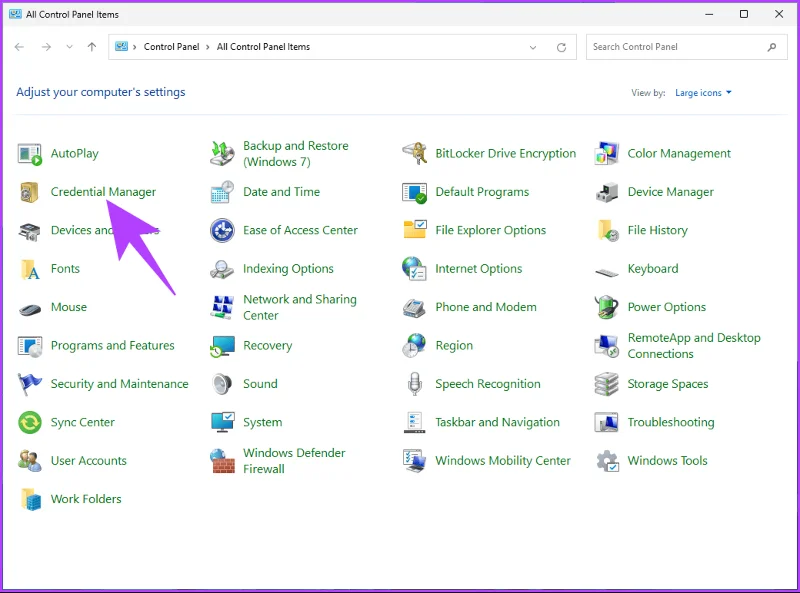Click the User Accounts icon
Image resolution: width=800 pixels, height=593 pixels.
(x=30, y=461)
